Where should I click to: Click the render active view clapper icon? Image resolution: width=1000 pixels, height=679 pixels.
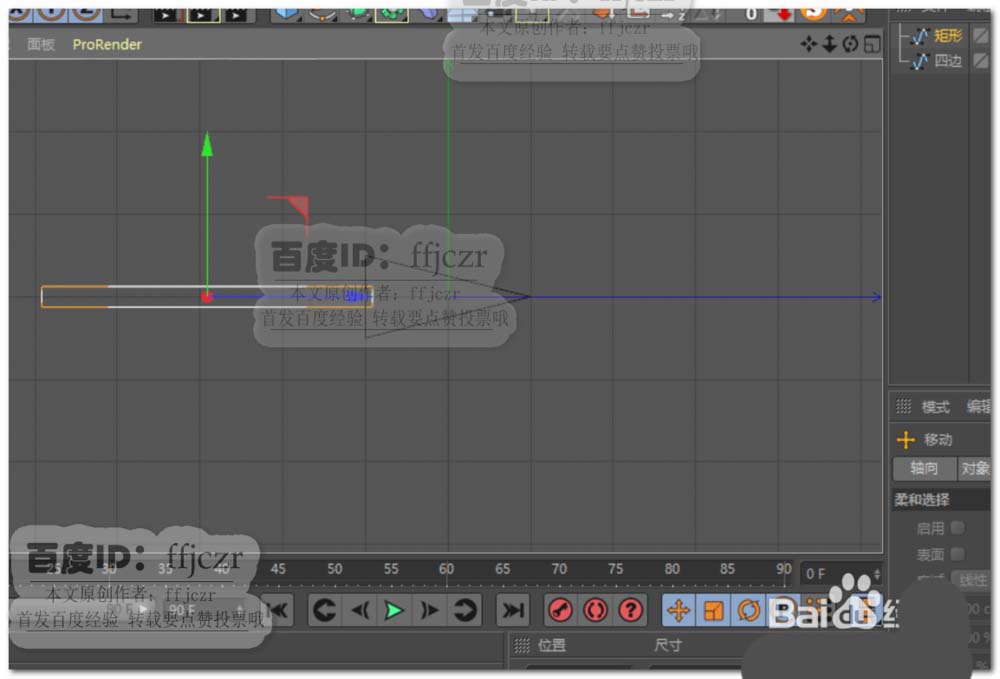(166, 15)
